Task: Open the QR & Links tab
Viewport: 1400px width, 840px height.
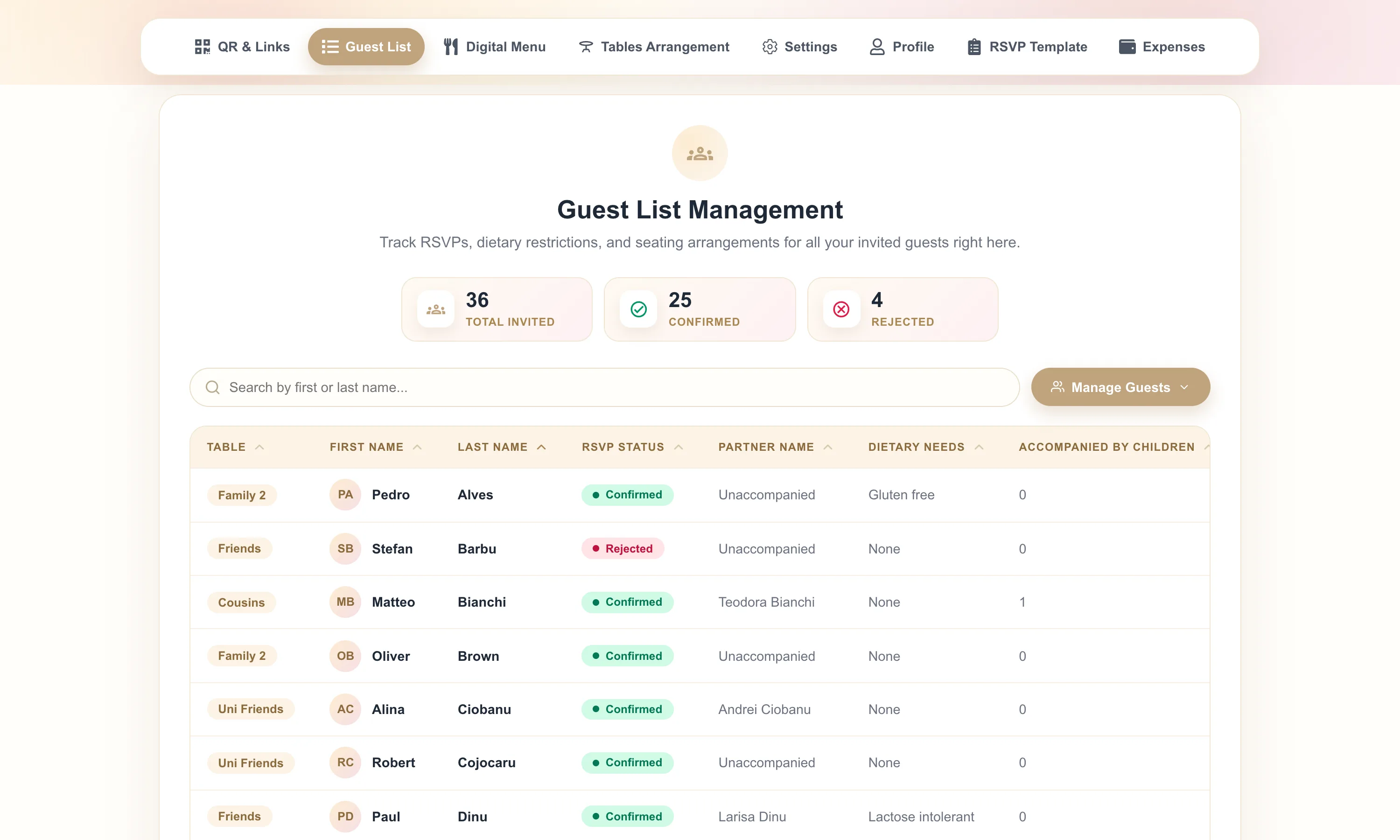Action: click(x=242, y=46)
